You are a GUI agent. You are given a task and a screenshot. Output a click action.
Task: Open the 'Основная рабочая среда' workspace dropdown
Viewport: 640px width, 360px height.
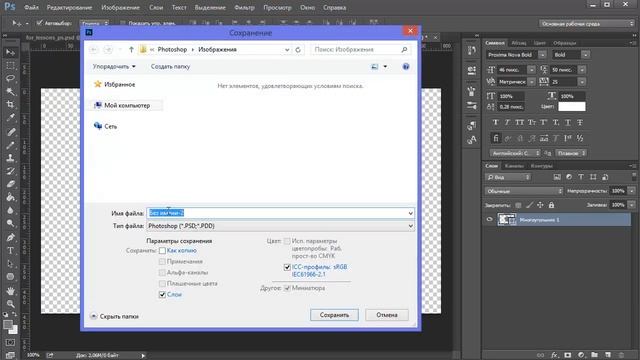(587, 24)
